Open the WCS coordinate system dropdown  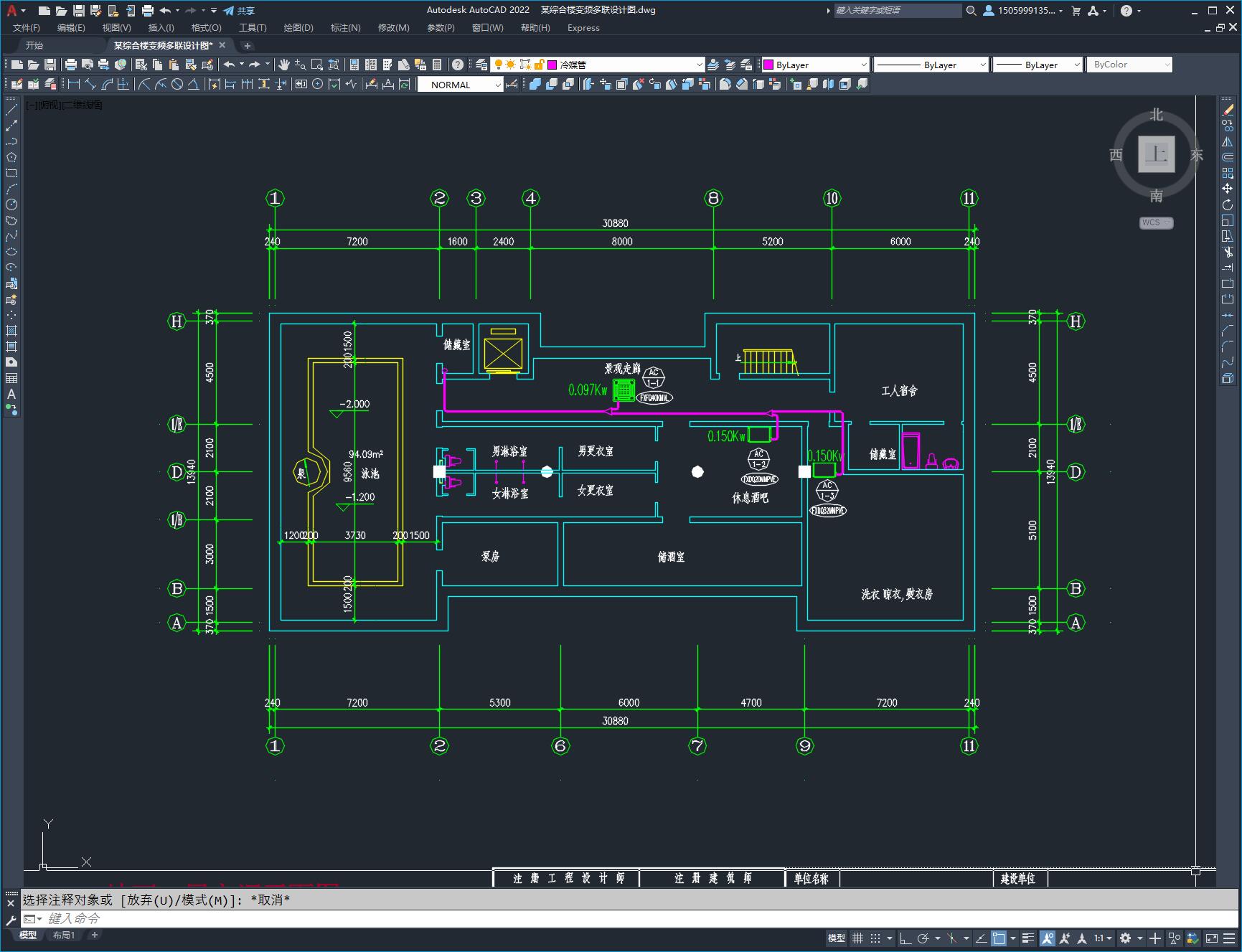coord(1156,222)
